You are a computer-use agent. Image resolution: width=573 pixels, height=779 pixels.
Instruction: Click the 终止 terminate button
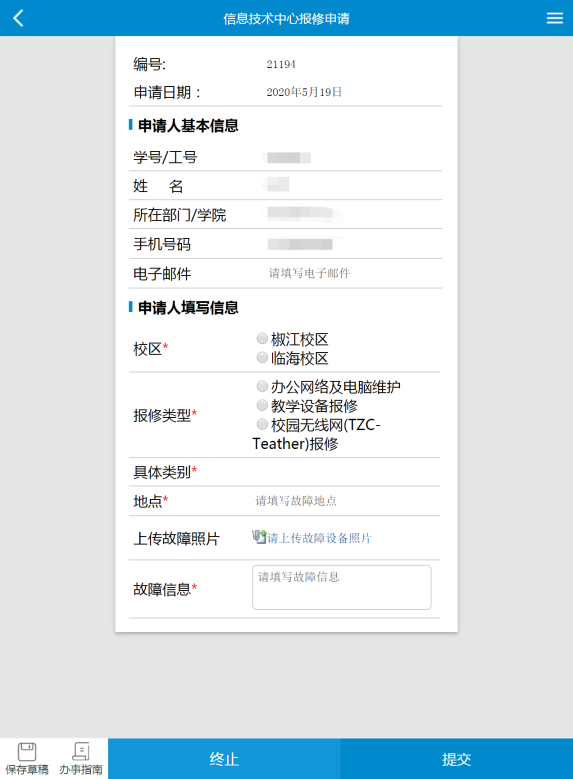(x=224, y=759)
